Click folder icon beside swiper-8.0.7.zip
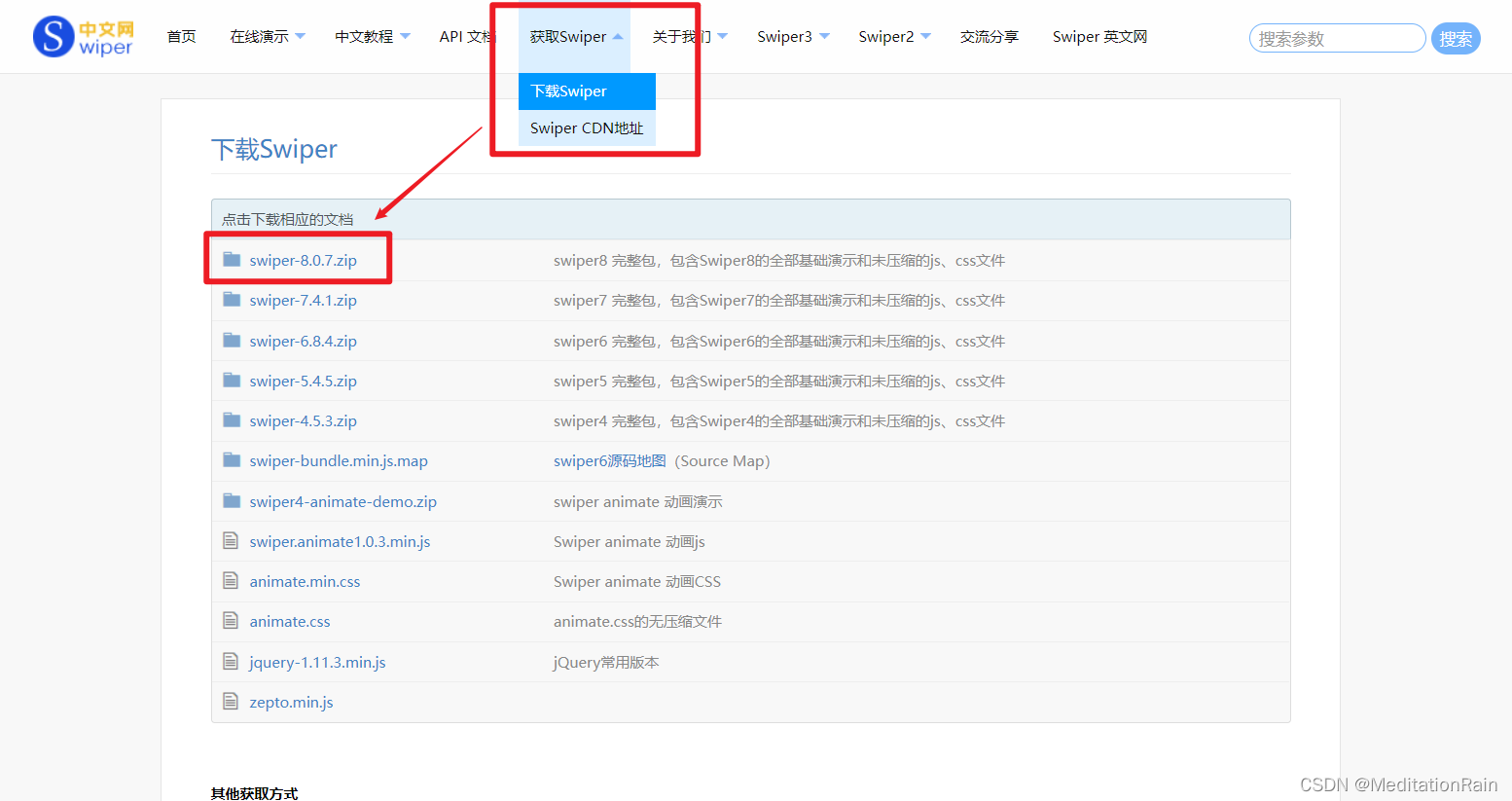The image size is (1512, 801). tap(232, 260)
